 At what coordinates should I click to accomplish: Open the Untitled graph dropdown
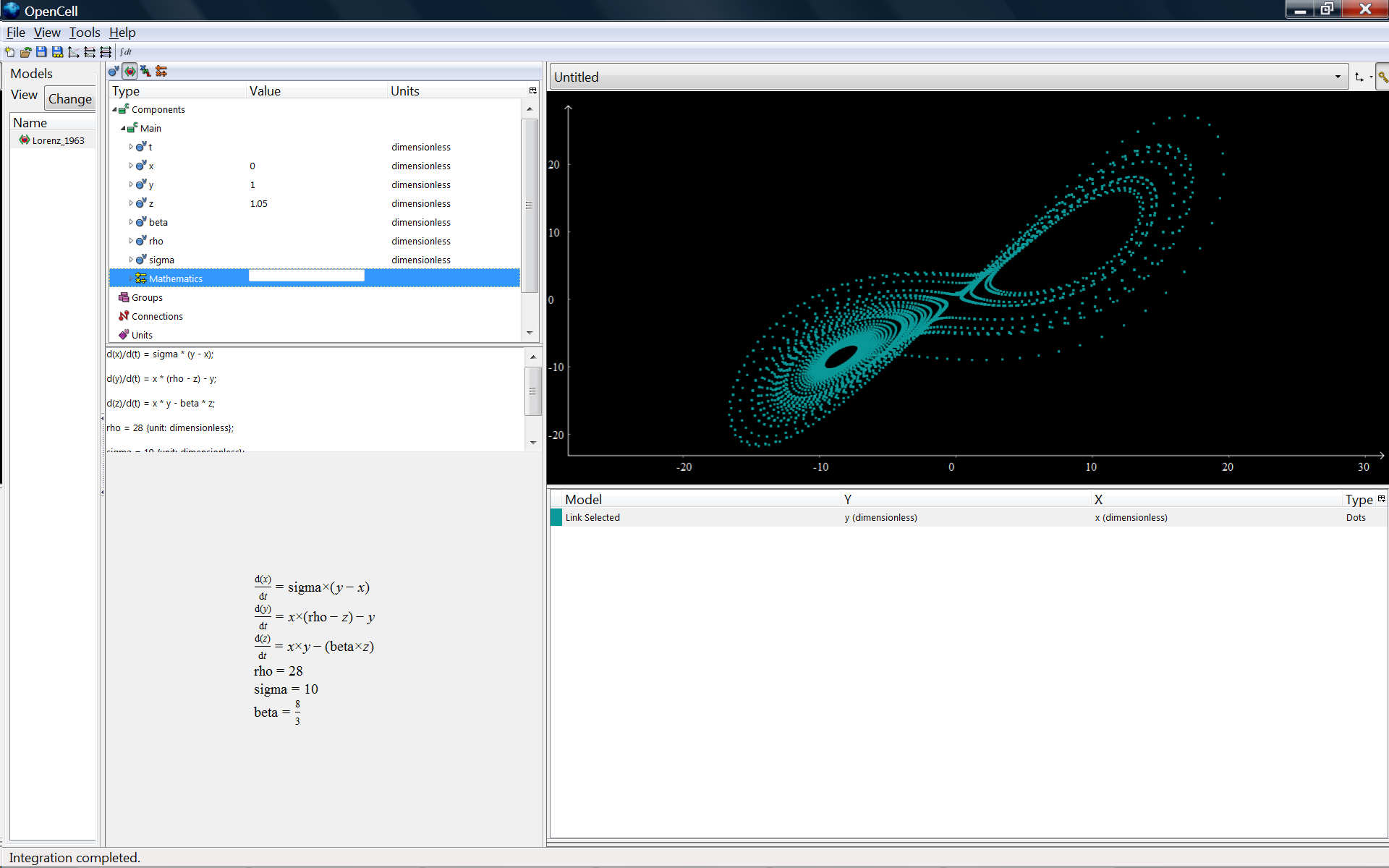1337,77
